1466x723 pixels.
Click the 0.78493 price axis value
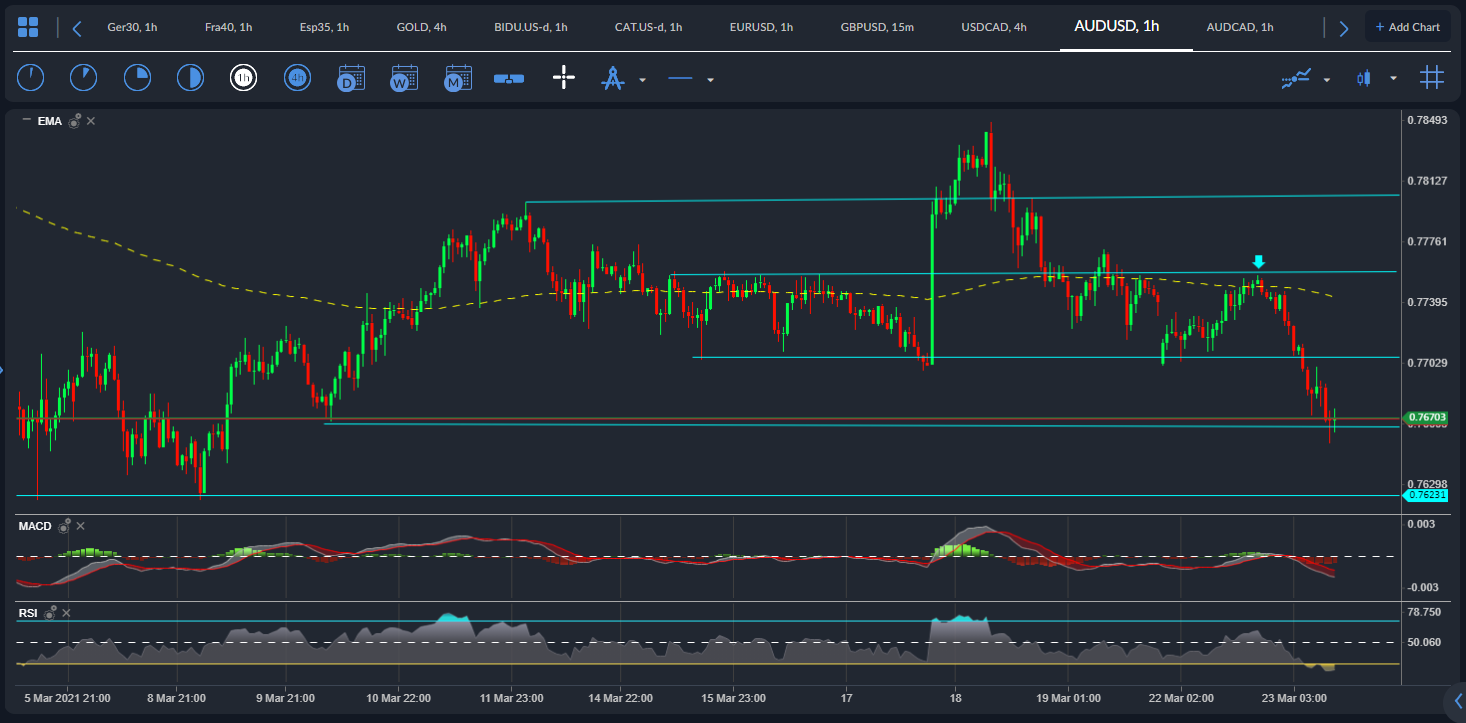1427,120
